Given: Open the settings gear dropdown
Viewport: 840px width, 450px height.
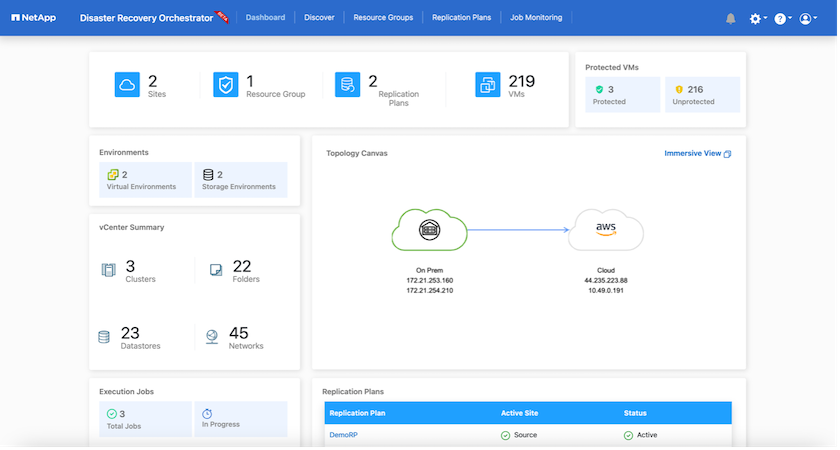Looking at the screenshot, I should click(756, 18).
